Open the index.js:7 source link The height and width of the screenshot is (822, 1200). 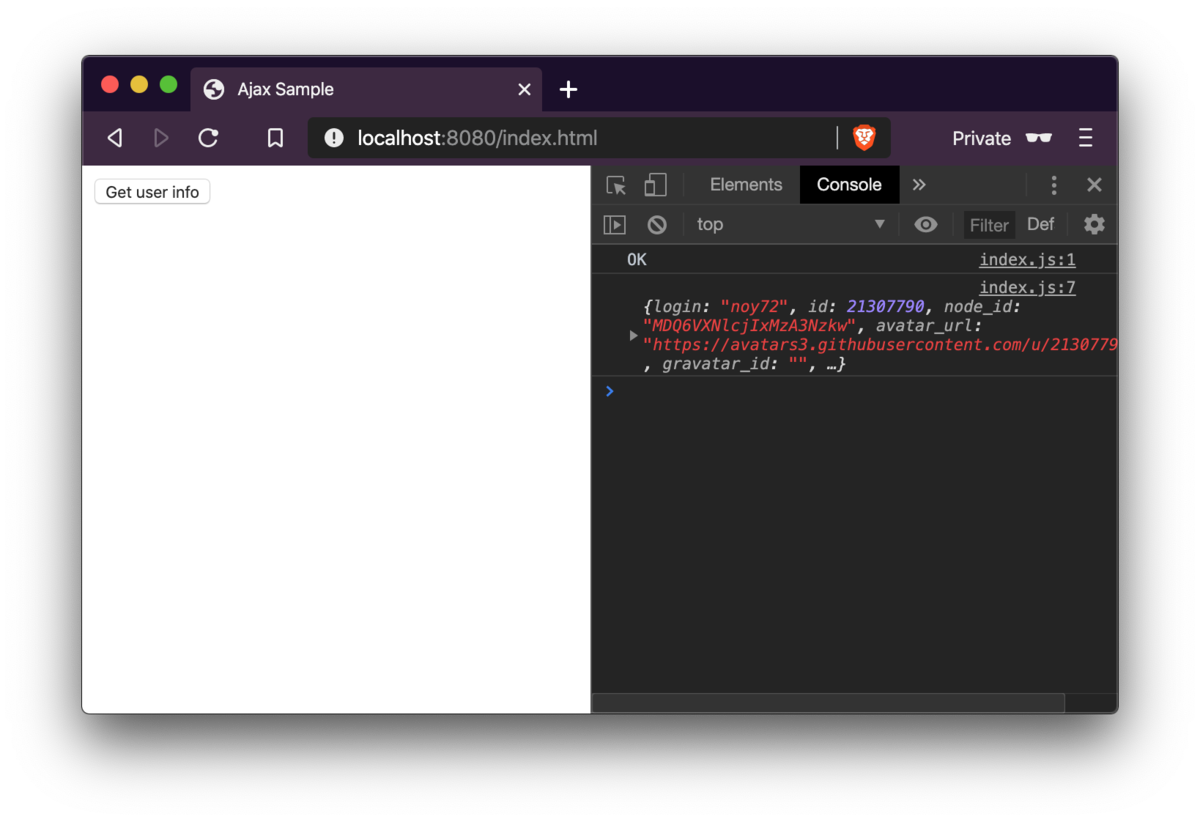(x=1027, y=288)
